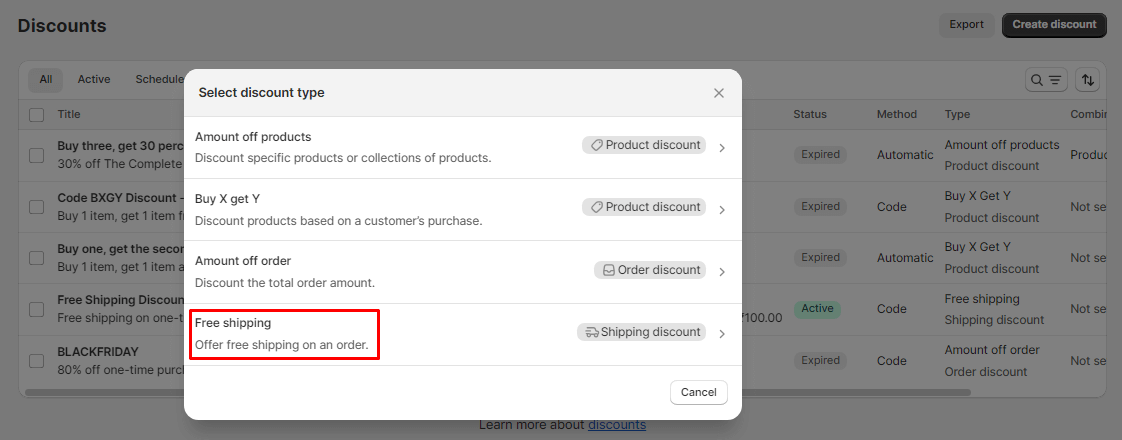Click the tag icon in the Amount off products badge

point(597,145)
